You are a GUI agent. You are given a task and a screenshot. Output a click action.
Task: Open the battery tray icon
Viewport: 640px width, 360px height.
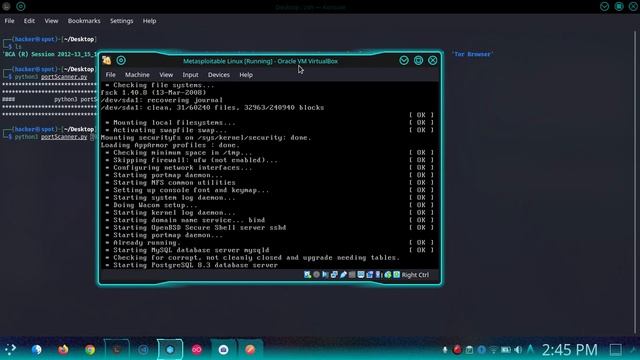click(x=506, y=350)
